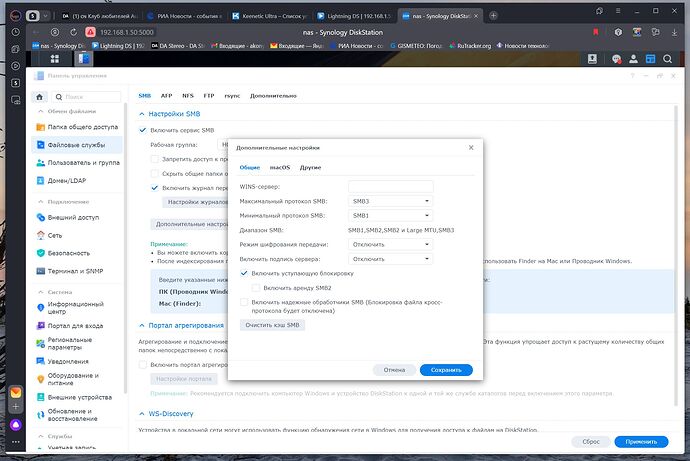Open Сеть in sidebar
Viewport: 690px width, 461px height.
[77, 235]
